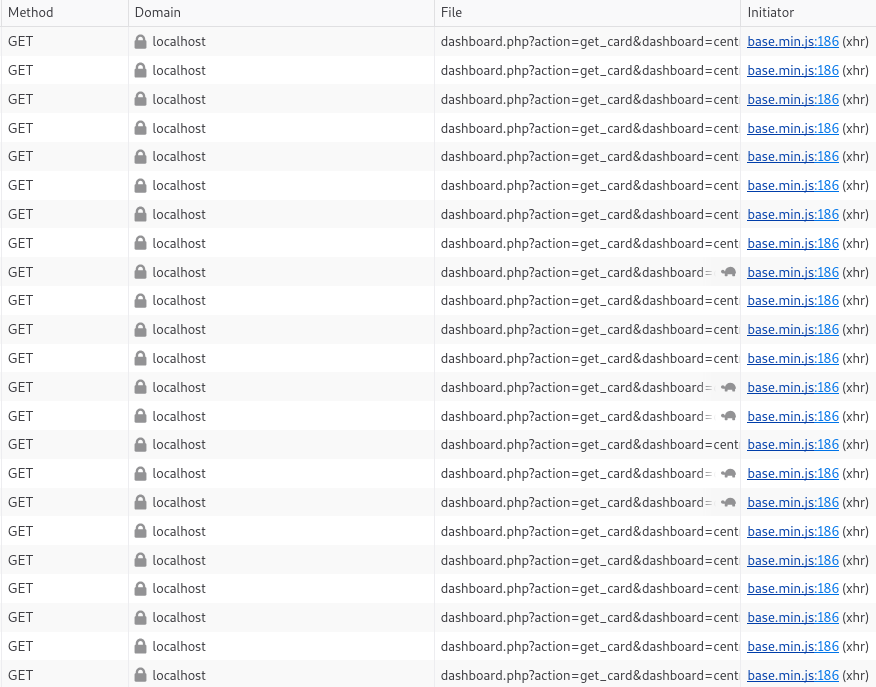Open base.min.js:186 link in the first row
This screenshot has width=876, height=687.
793,42
